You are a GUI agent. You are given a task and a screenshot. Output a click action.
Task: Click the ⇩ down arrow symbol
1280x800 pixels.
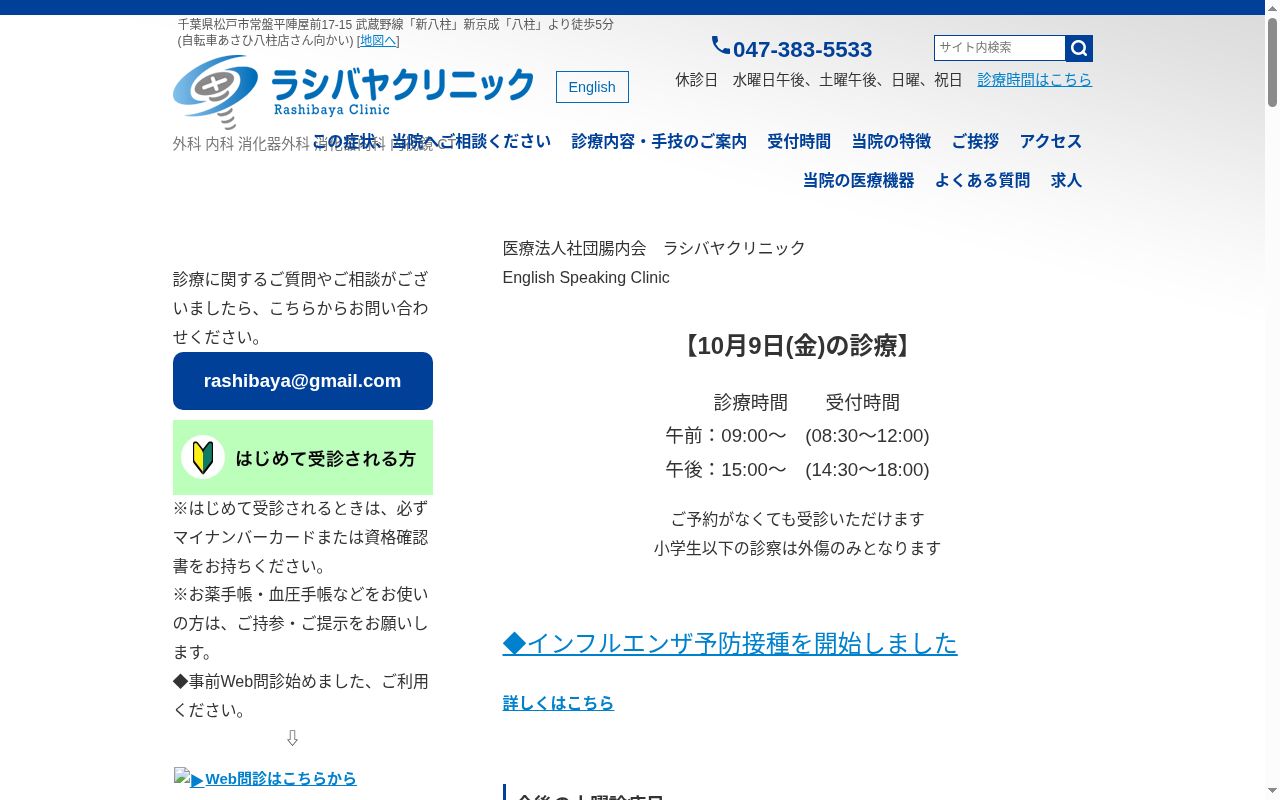tap(292, 738)
